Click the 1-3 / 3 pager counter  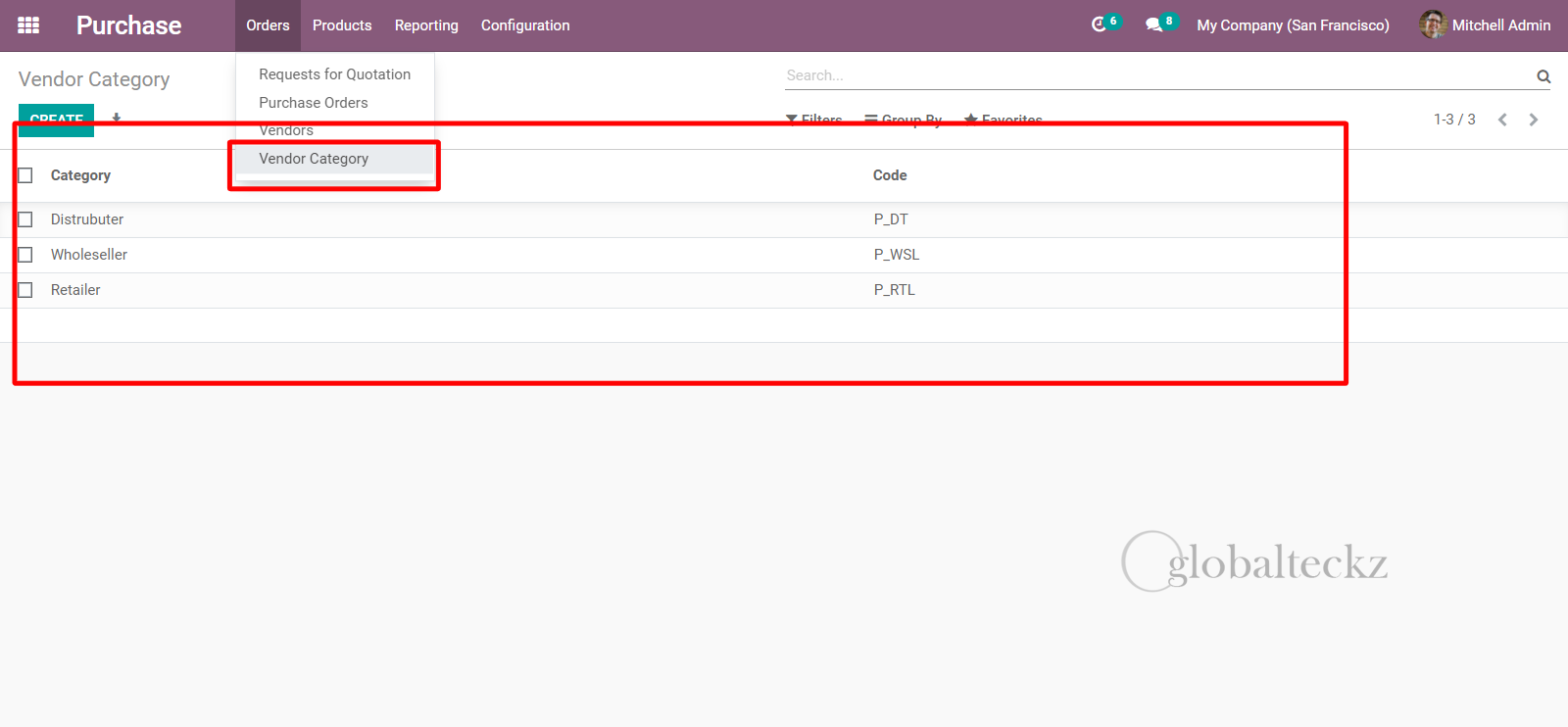pyautogui.click(x=1454, y=120)
